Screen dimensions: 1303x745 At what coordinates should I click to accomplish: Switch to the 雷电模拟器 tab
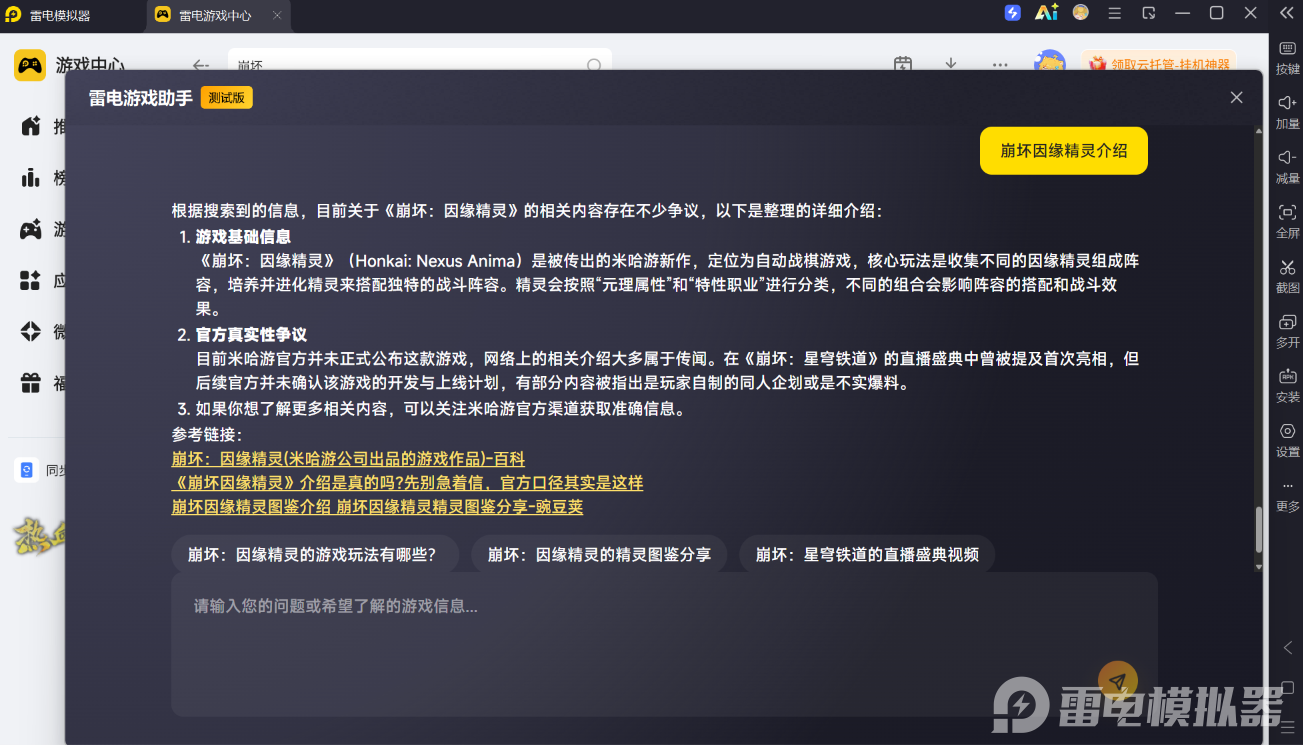coord(60,15)
